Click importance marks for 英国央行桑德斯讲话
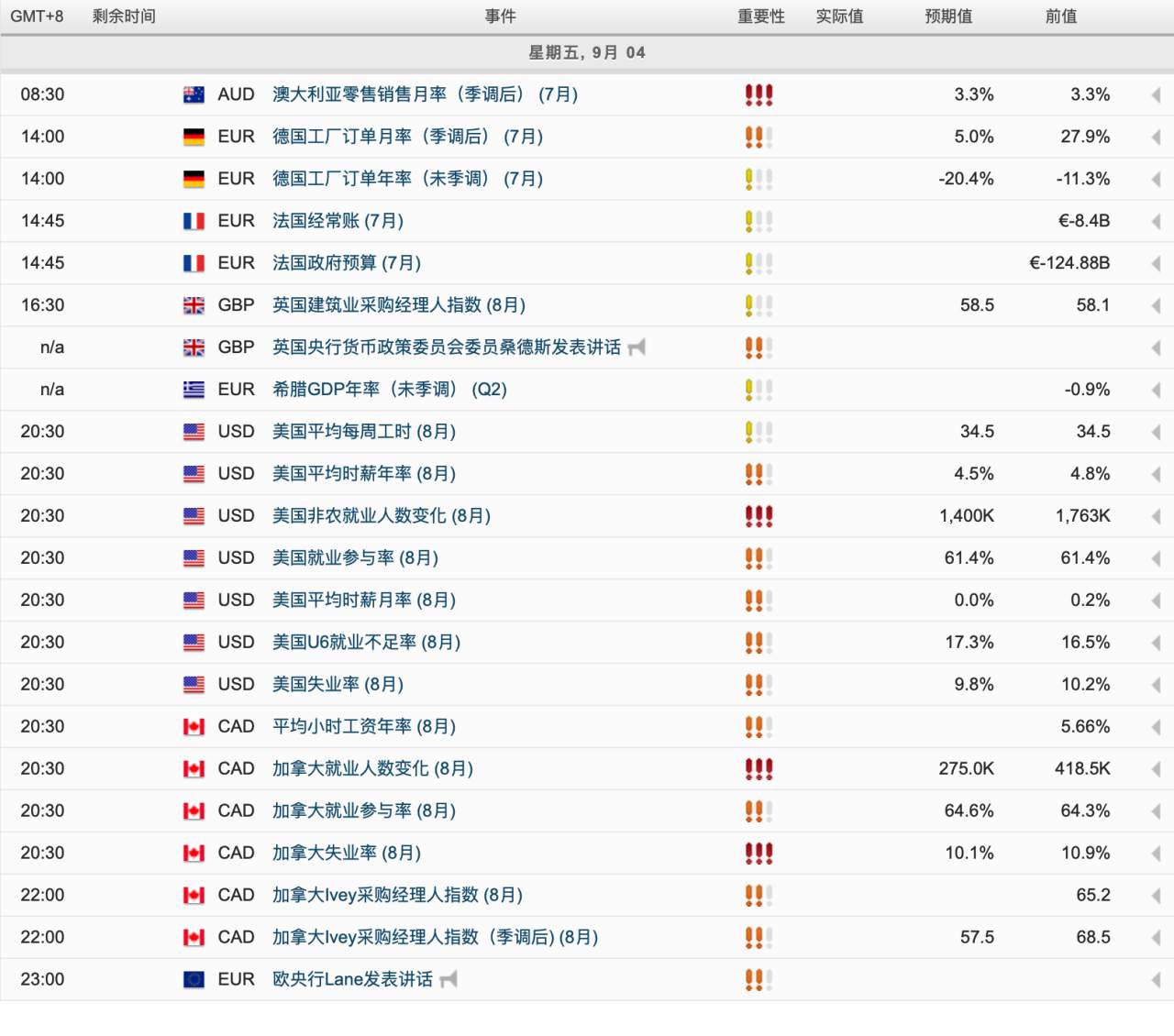Image resolution: width=1174 pixels, height=1036 pixels. coord(759,347)
